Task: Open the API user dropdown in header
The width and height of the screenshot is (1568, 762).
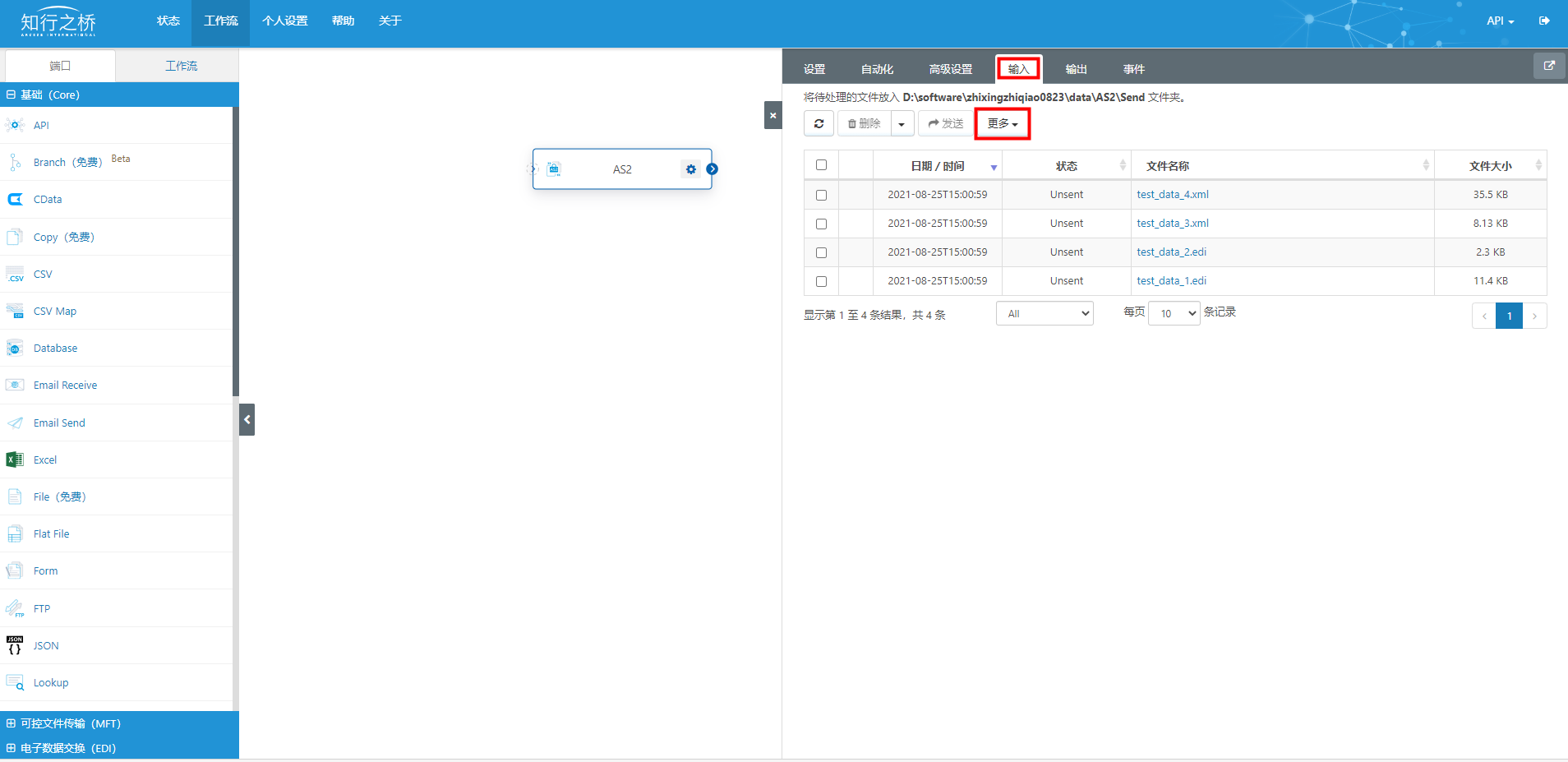Action: (x=1500, y=21)
